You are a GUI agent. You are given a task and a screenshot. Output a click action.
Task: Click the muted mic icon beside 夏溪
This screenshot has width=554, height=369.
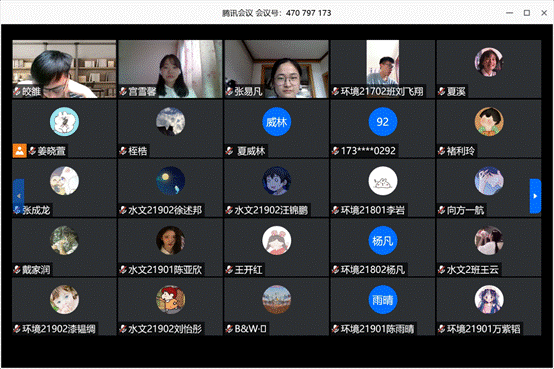coord(442,92)
